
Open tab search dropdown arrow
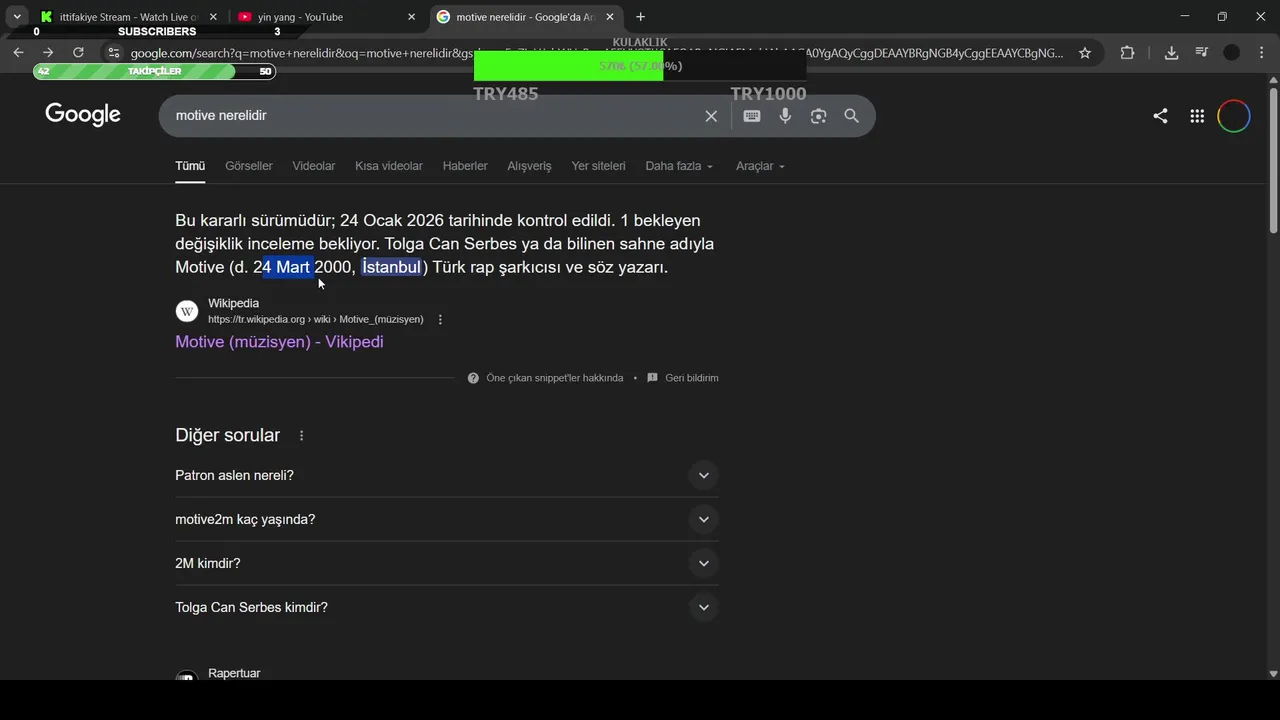[17, 17]
